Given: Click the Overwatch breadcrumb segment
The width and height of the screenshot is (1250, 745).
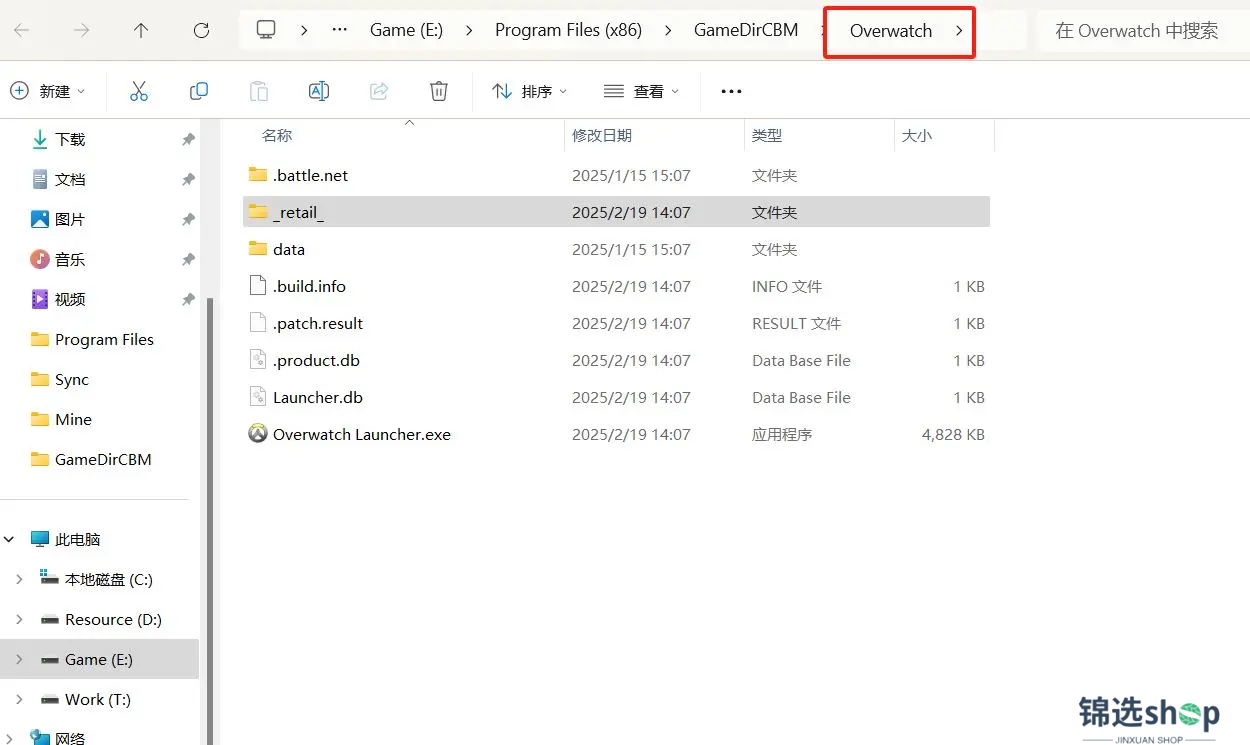Looking at the screenshot, I should 891,31.
